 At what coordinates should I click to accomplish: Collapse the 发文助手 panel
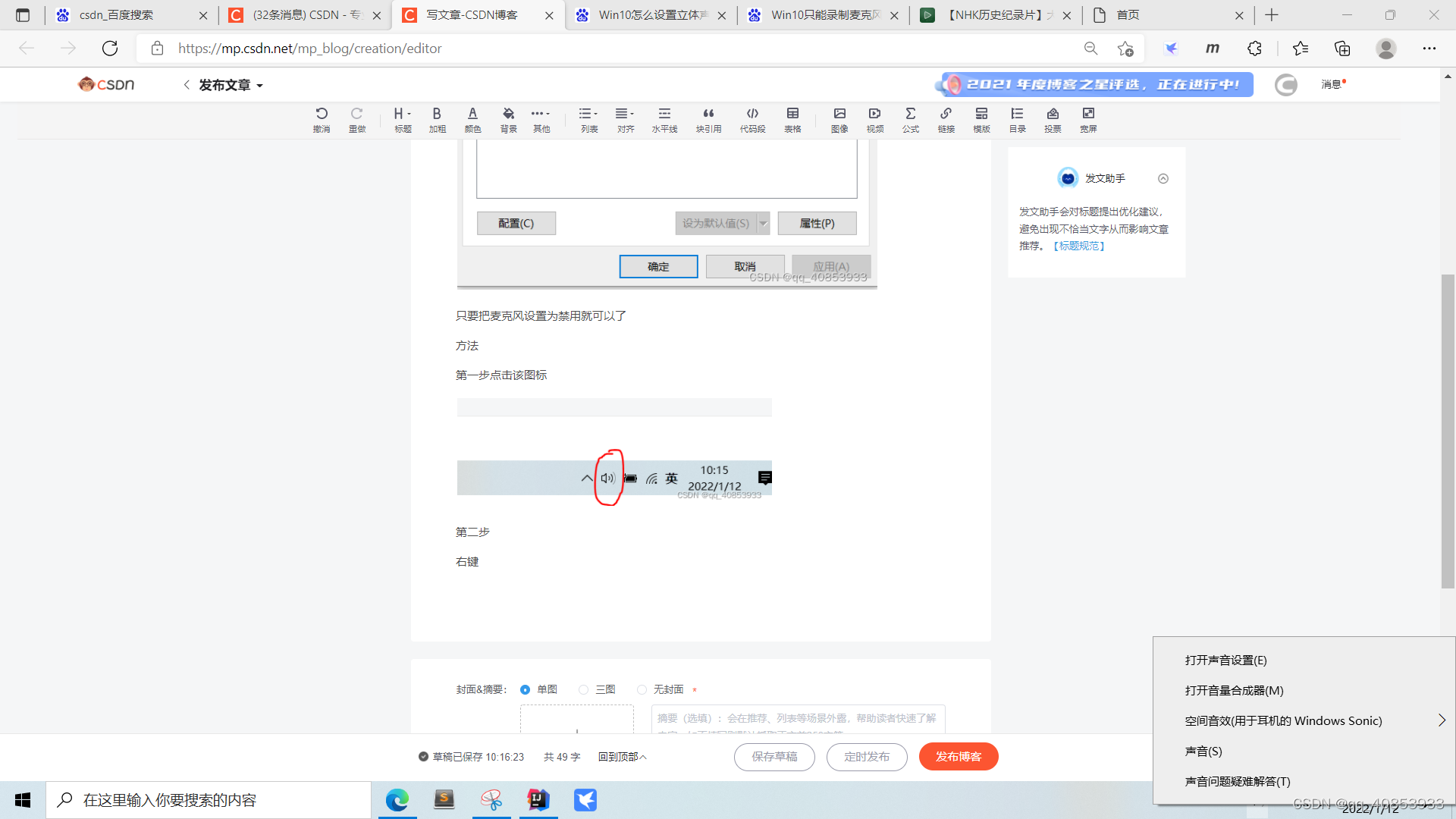(x=1163, y=179)
